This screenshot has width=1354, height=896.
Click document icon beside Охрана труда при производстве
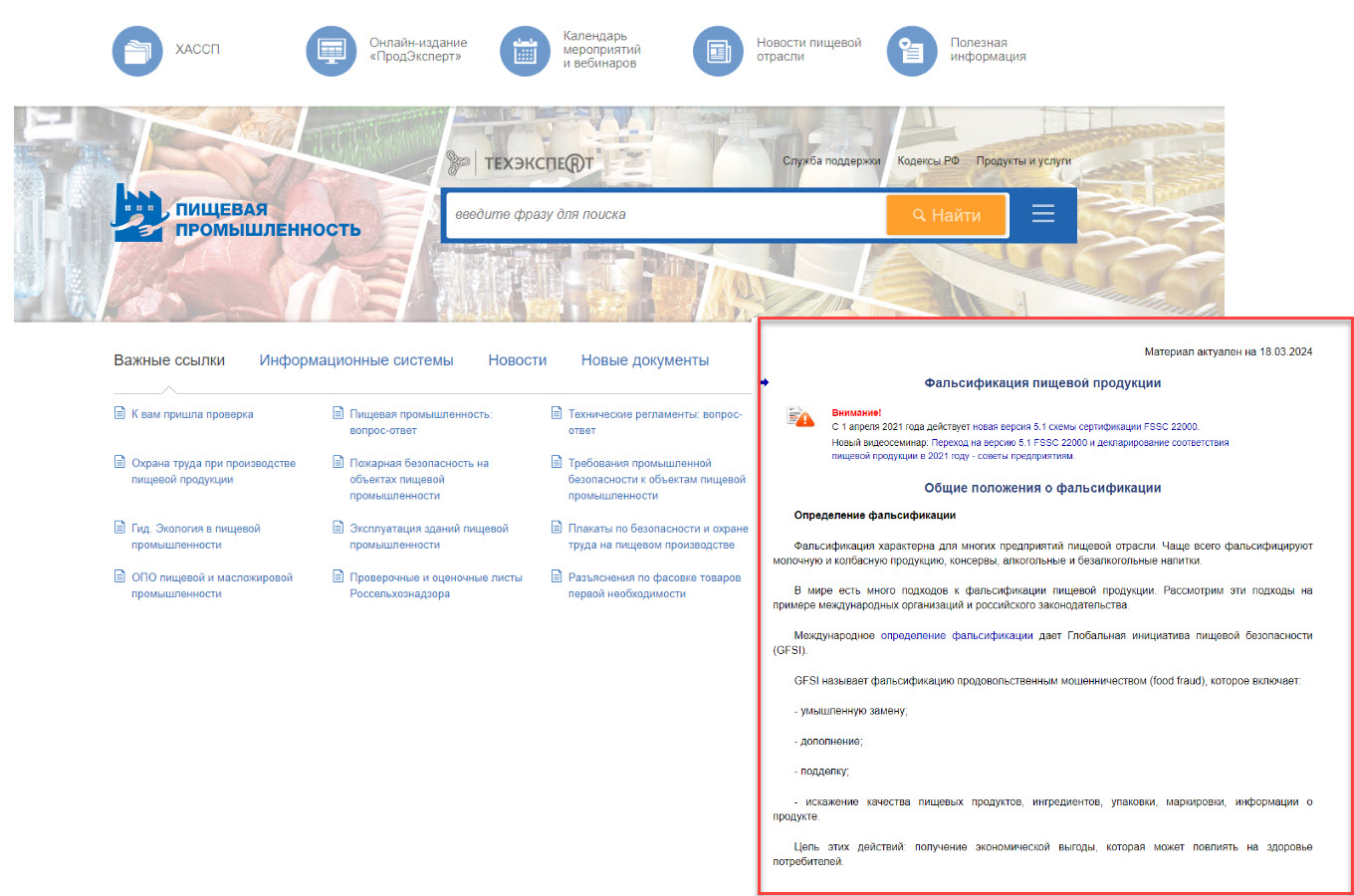point(120,462)
